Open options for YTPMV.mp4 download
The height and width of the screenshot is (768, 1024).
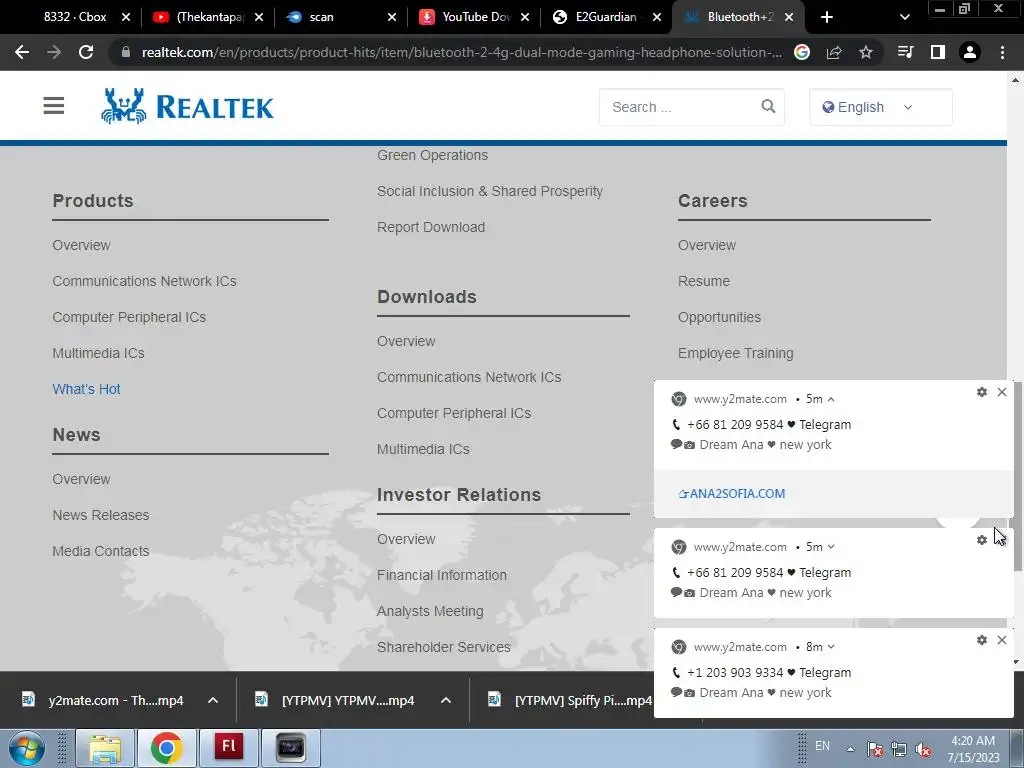tap(446, 700)
